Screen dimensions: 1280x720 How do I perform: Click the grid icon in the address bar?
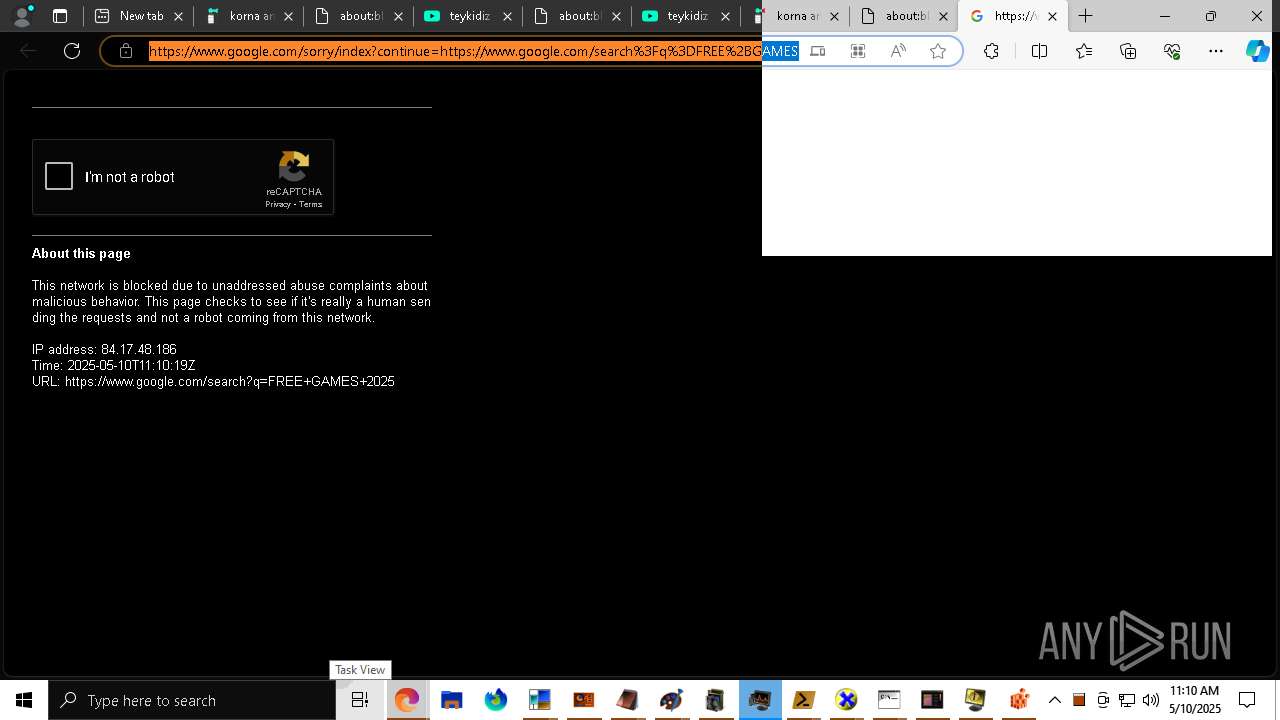pyautogui.click(x=858, y=51)
